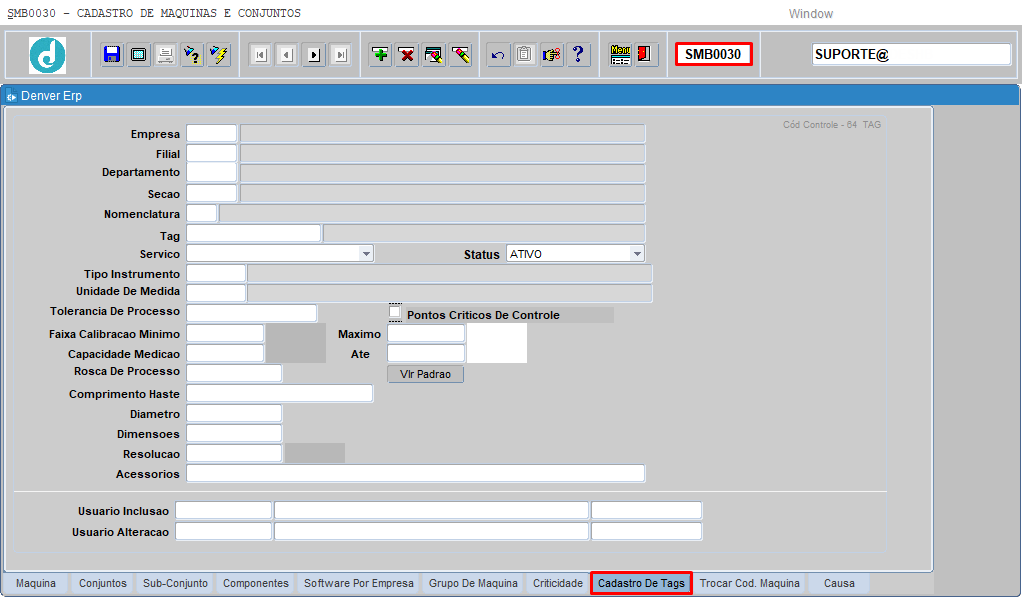Click the undo arrow icon

pos(498,55)
